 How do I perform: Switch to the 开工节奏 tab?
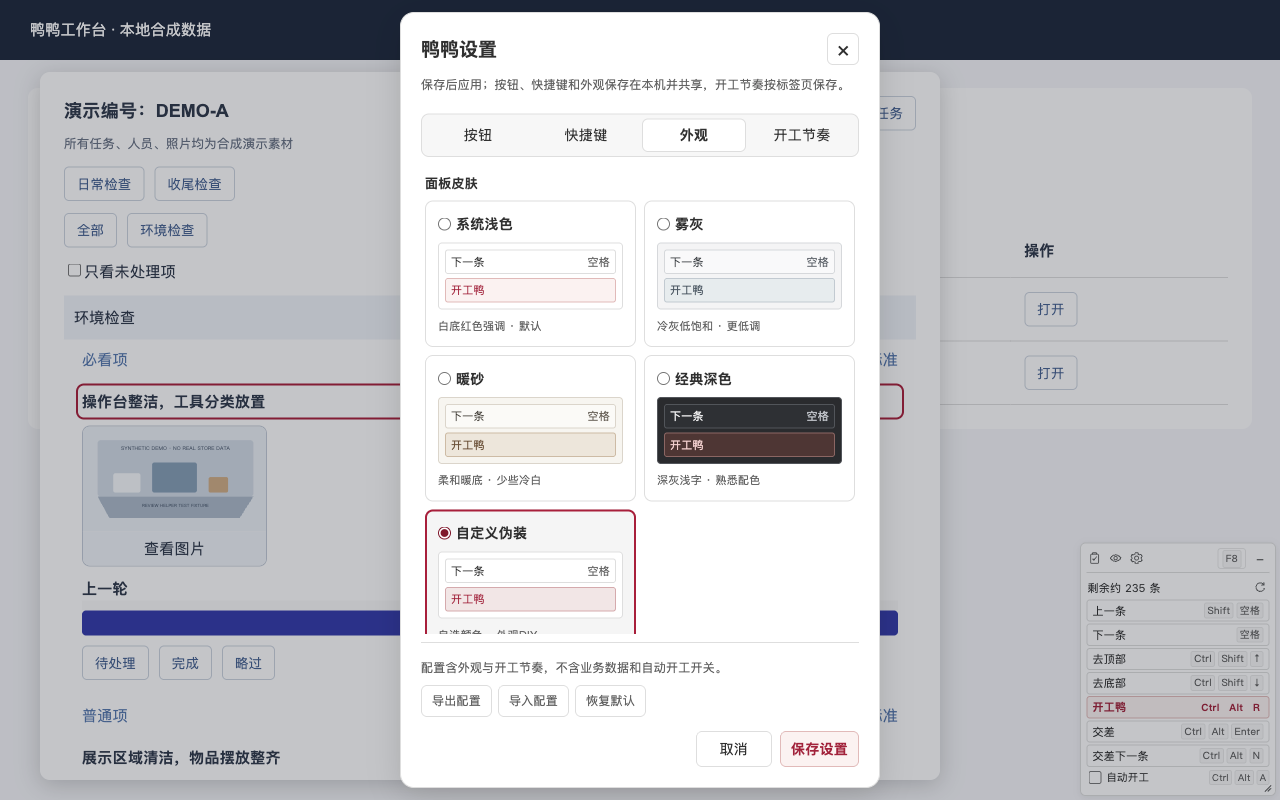pyautogui.click(x=802, y=135)
